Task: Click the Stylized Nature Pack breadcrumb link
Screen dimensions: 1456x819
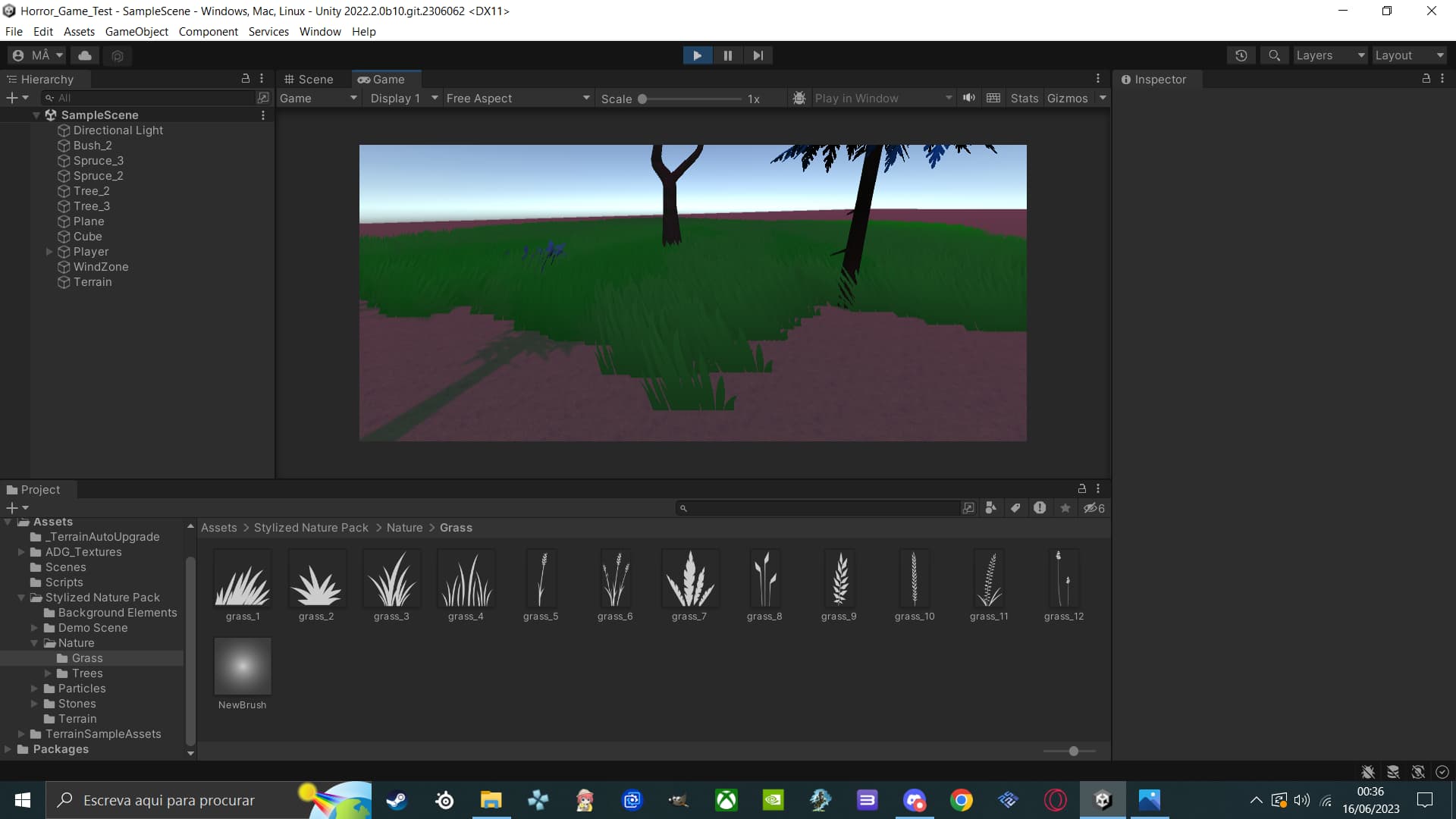Action: 311,527
